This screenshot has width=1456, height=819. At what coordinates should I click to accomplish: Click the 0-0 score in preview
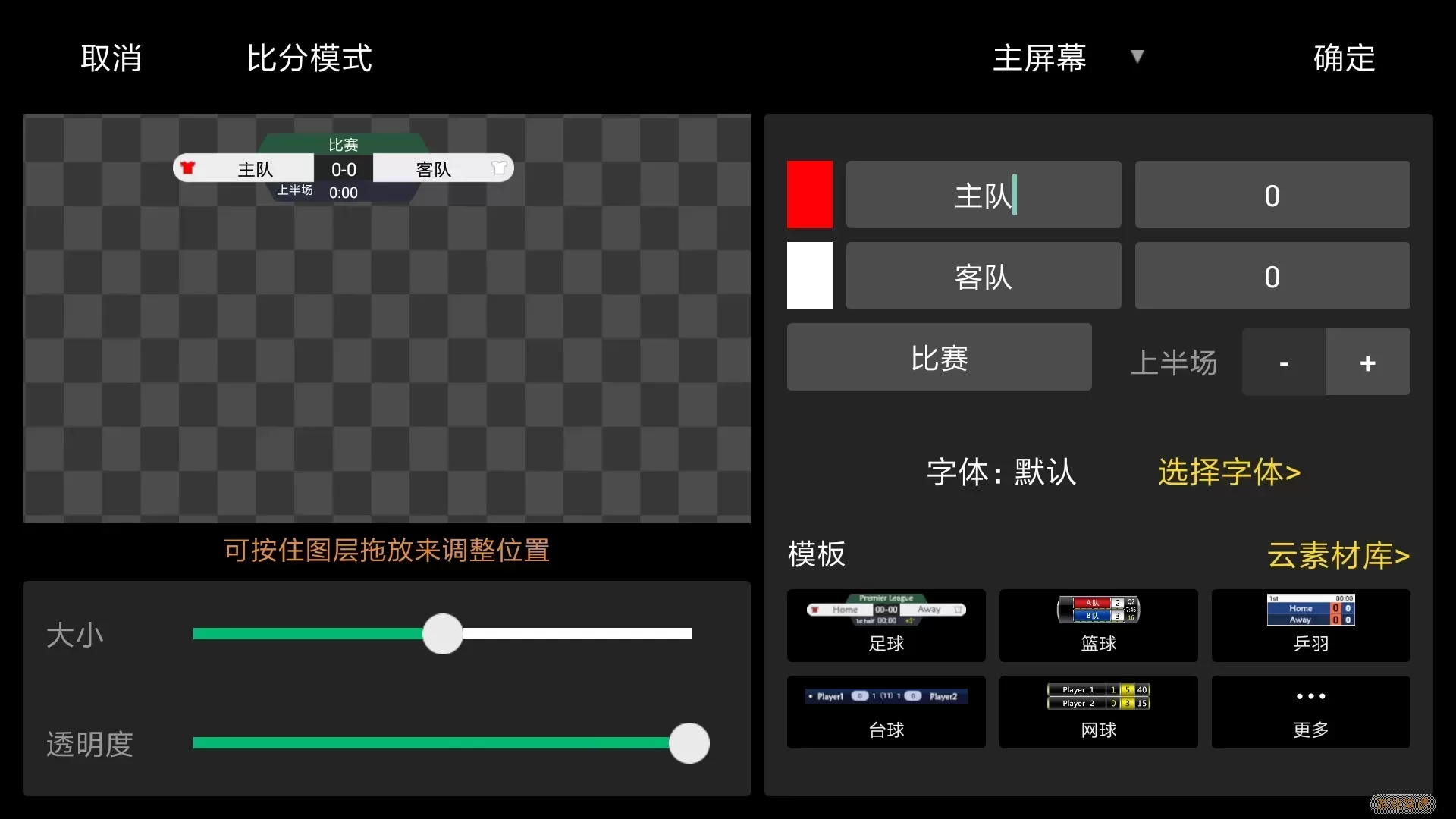344,170
